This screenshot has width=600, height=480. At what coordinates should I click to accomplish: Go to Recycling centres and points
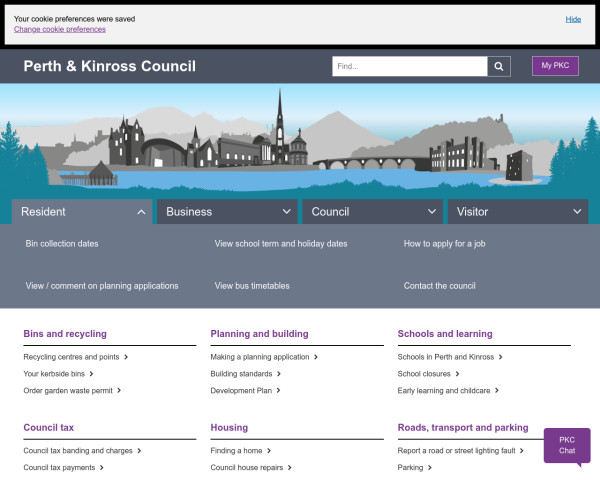72,357
